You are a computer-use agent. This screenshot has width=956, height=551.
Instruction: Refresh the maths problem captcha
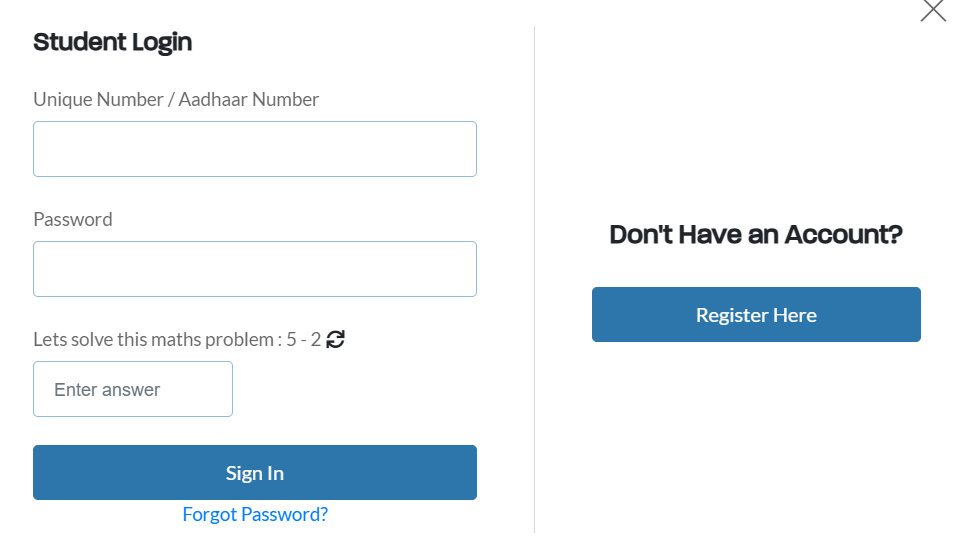click(x=335, y=339)
